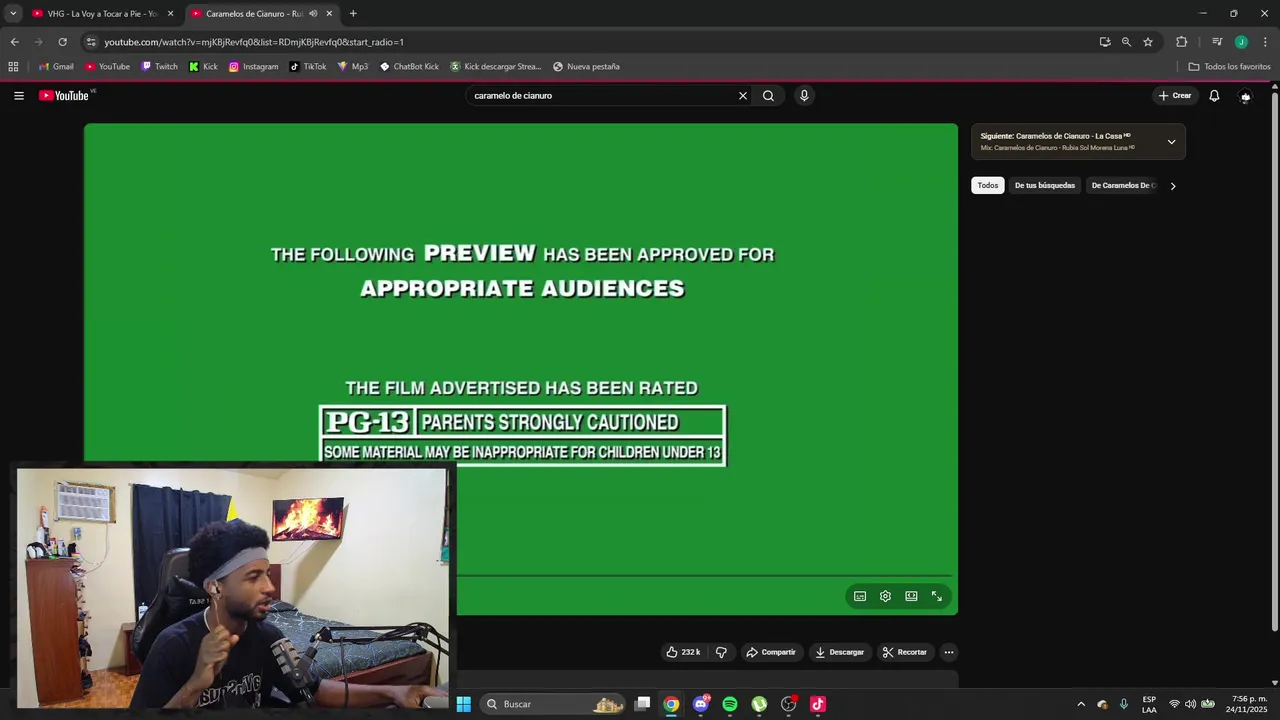The image size is (1280, 720).
Task: Open video player settings gear
Action: tap(885, 596)
